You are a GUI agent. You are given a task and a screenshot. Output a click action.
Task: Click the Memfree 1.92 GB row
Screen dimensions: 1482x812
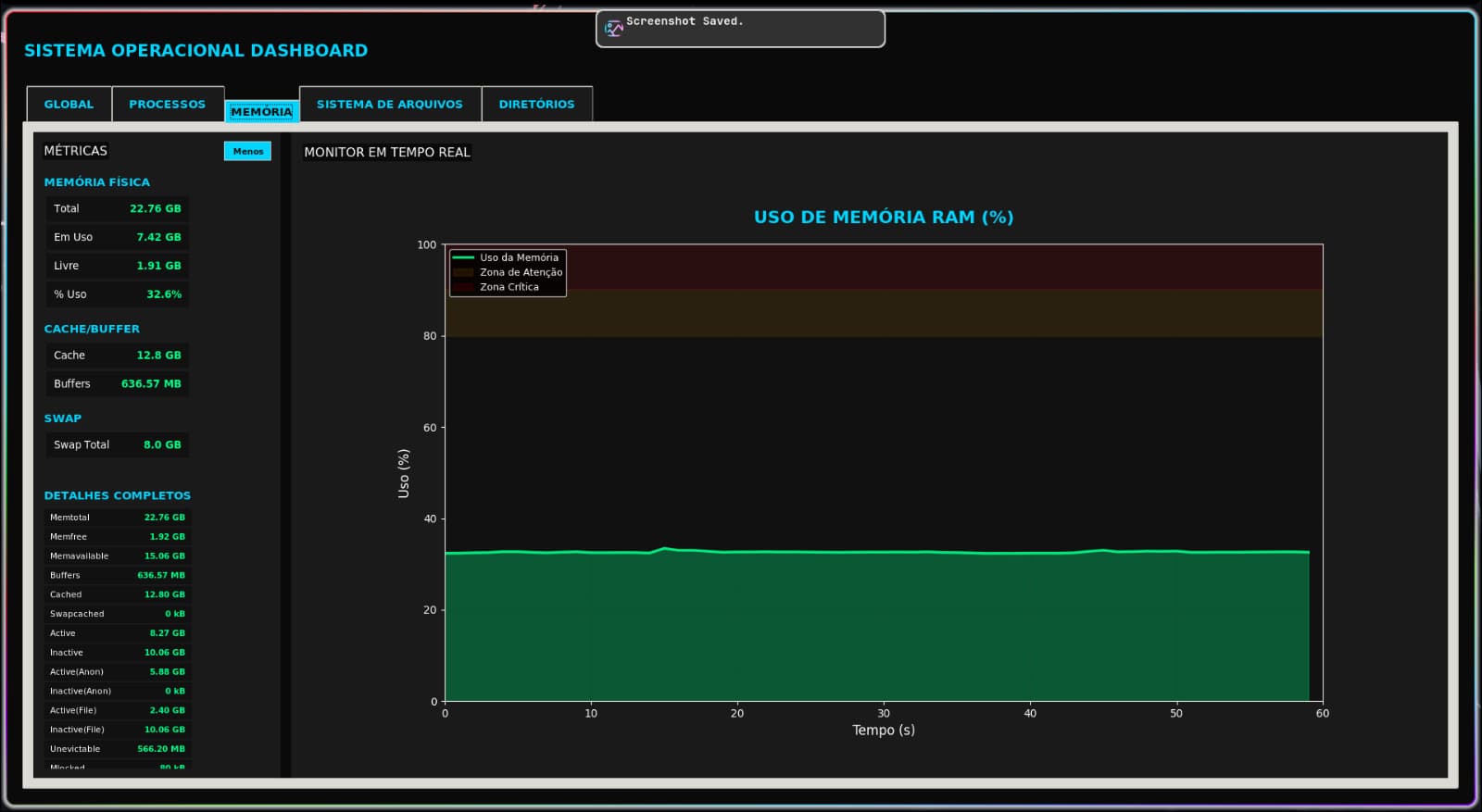pyautogui.click(x=117, y=537)
